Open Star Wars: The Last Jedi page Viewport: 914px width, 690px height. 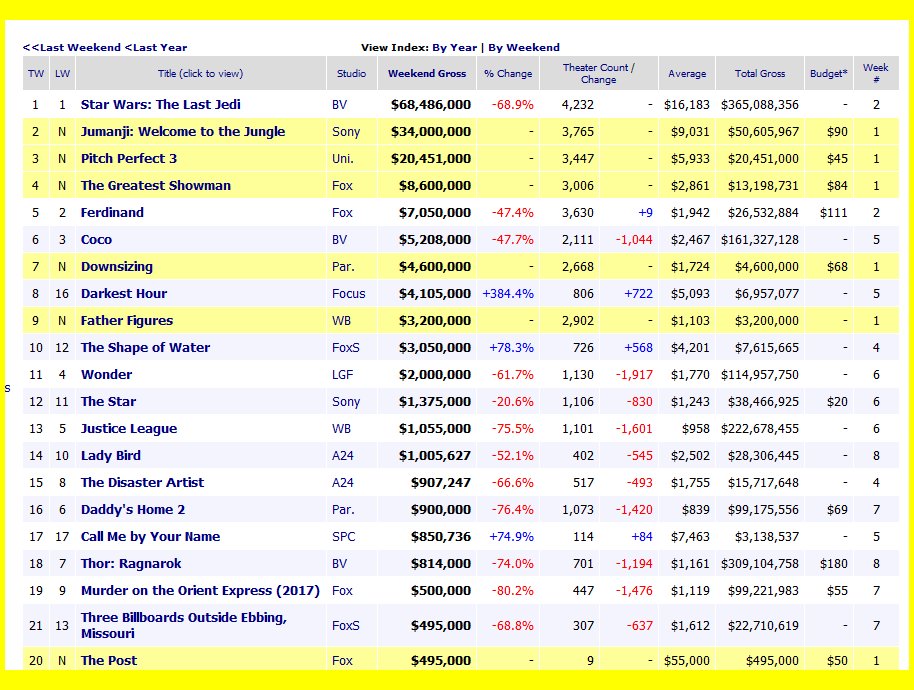[x=160, y=105]
